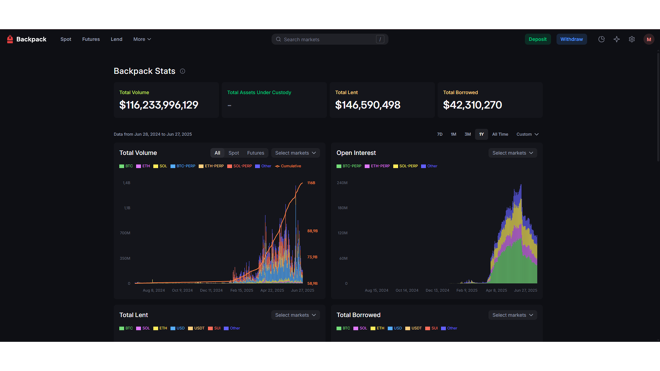660x371 pixels.
Task: Open the Futures navigation item
Action: click(x=91, y=39)
